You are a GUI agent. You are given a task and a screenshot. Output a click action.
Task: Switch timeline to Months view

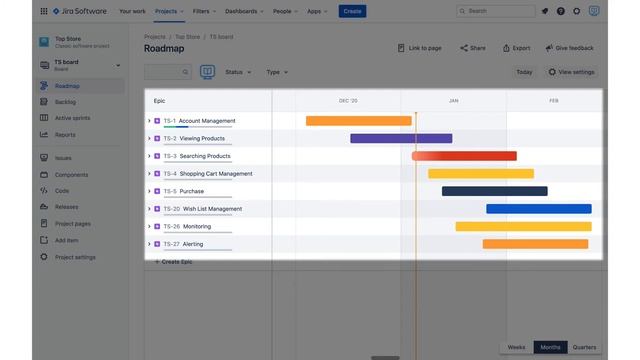(550, 347)
